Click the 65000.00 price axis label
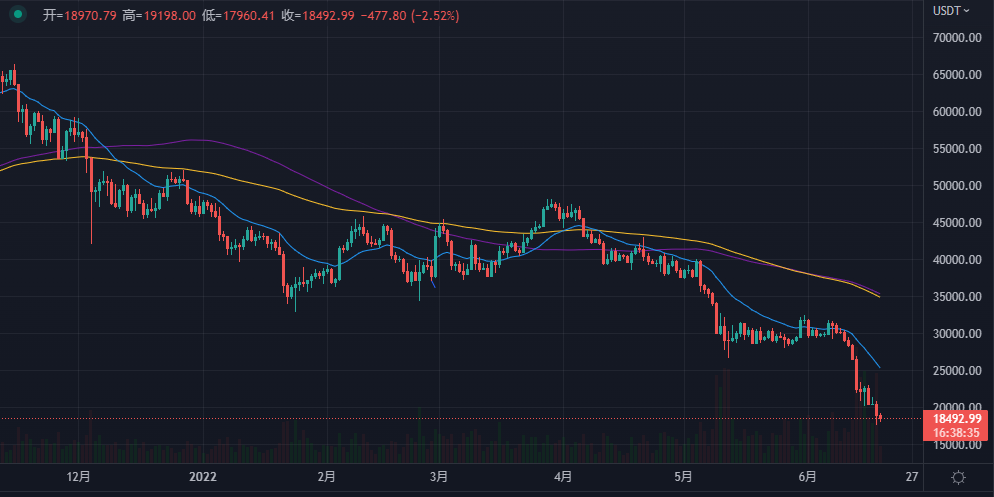Viewport: 994px width, 497px height. coord(957,75)
